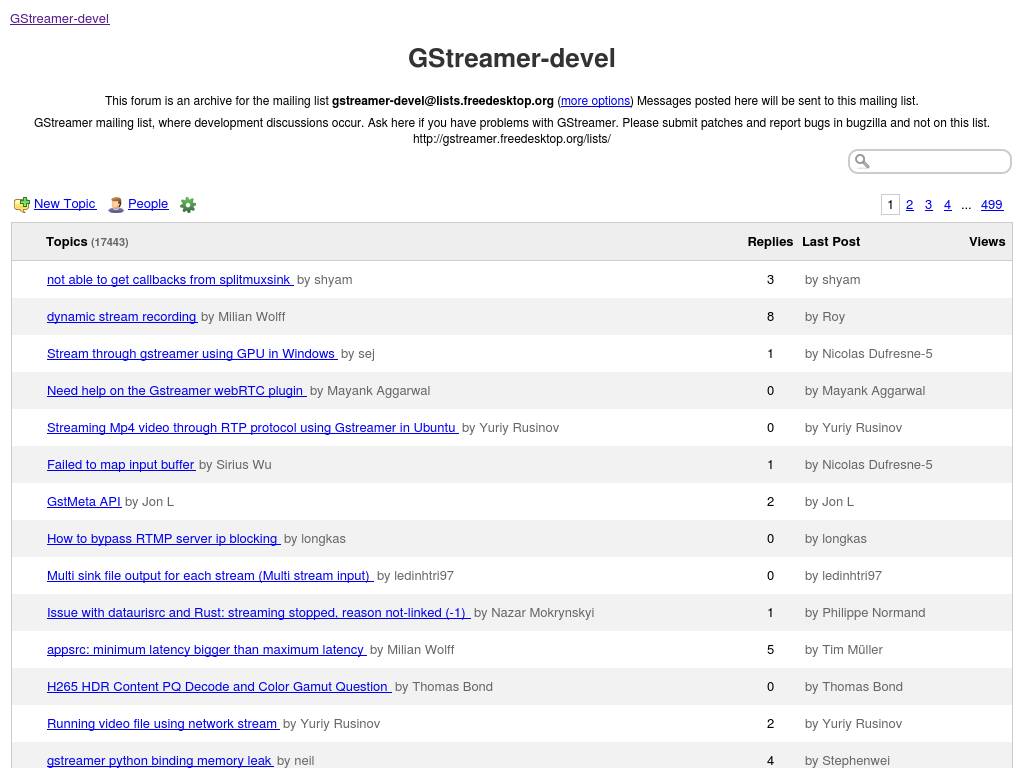Screen dimensions: 1024x768
Task: Click the http://gstreamer.freedesktop.org/lists/ URL text
Action: pyautogui.click(x=511, y=138)
